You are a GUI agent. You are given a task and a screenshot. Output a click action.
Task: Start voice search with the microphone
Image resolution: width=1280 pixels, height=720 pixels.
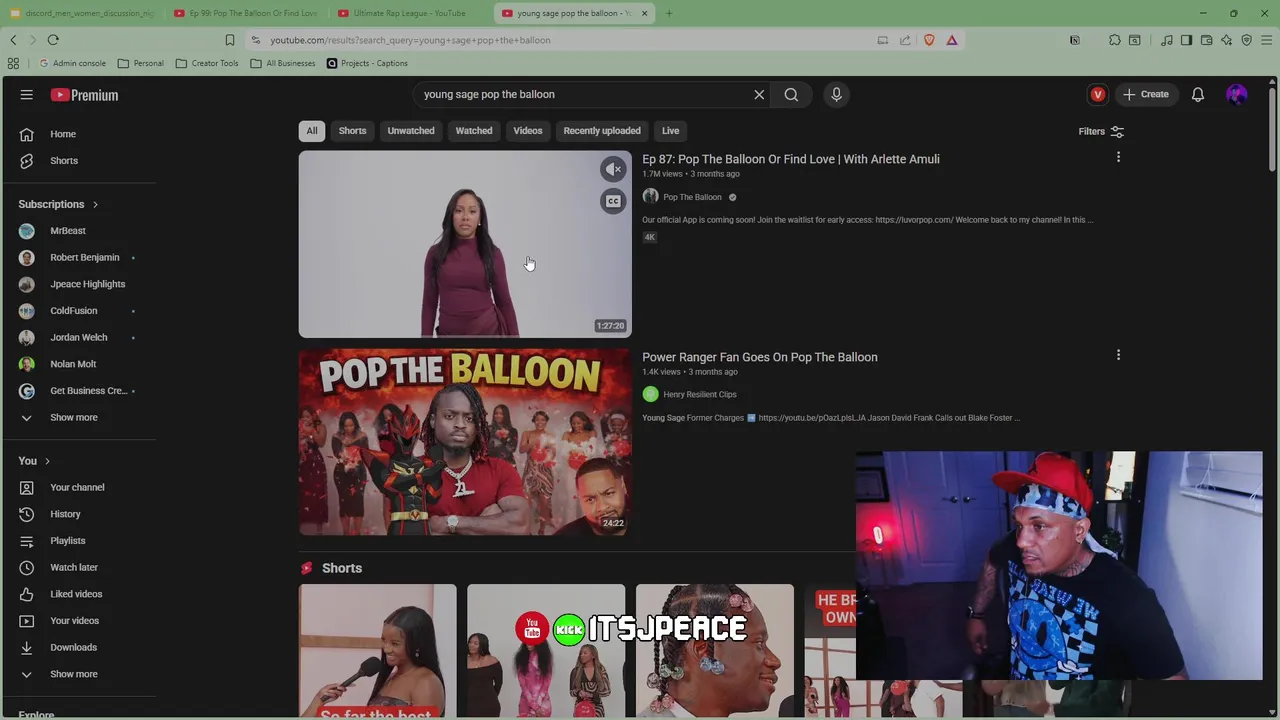837,94
